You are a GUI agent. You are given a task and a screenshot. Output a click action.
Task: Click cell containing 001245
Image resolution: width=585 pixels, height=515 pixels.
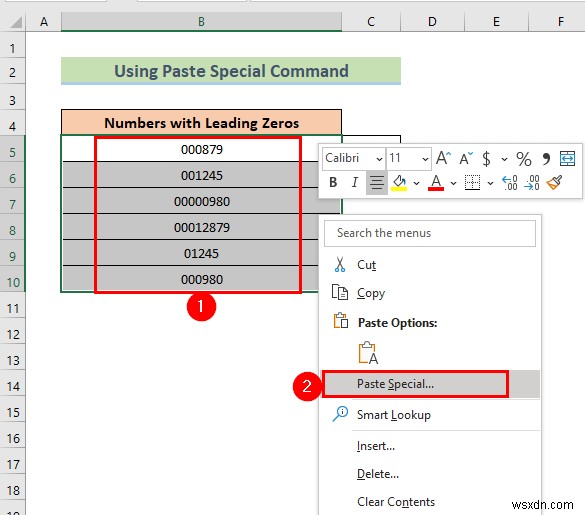201,175
